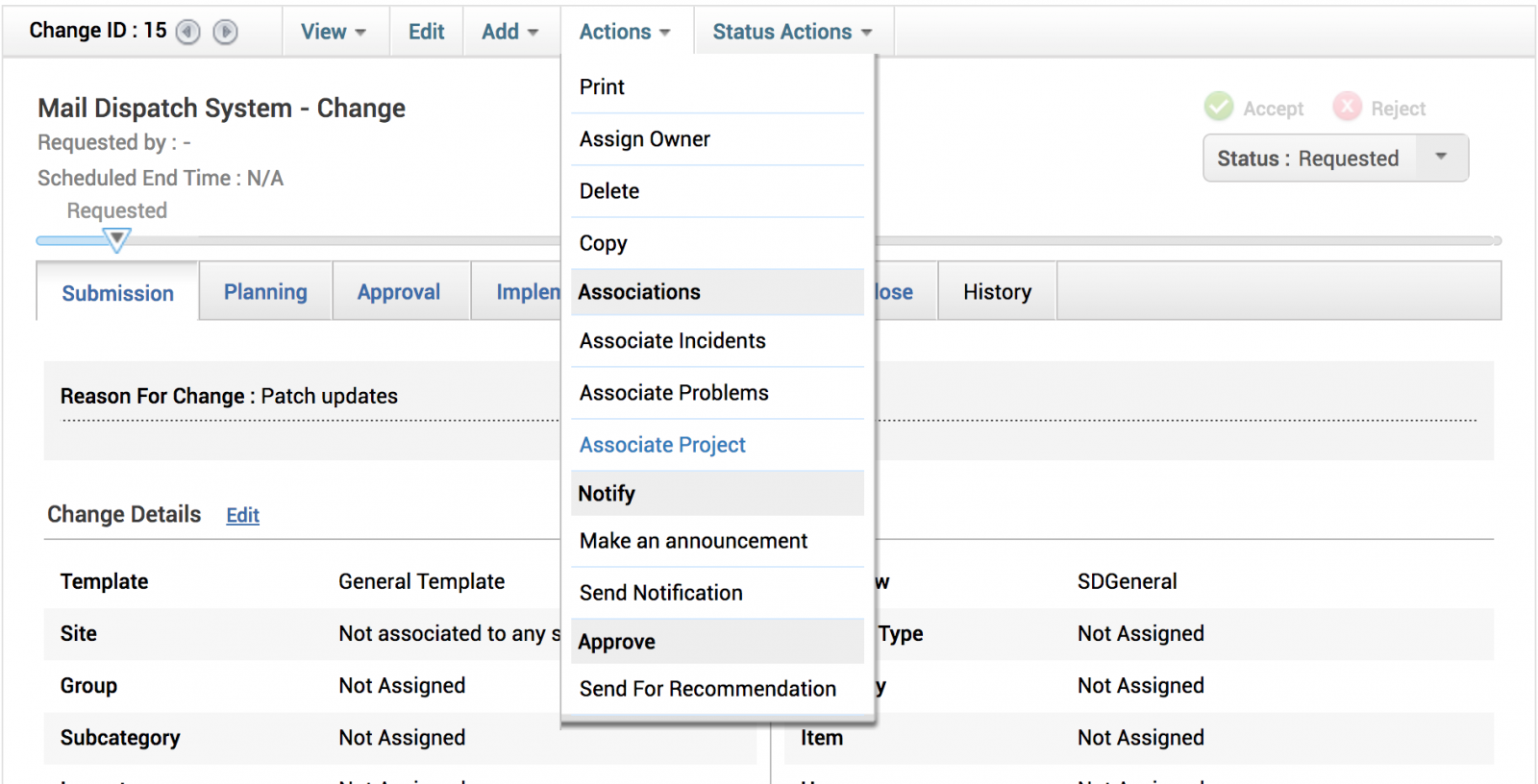Open the View dropdown menu

click(x=335, y=32)
